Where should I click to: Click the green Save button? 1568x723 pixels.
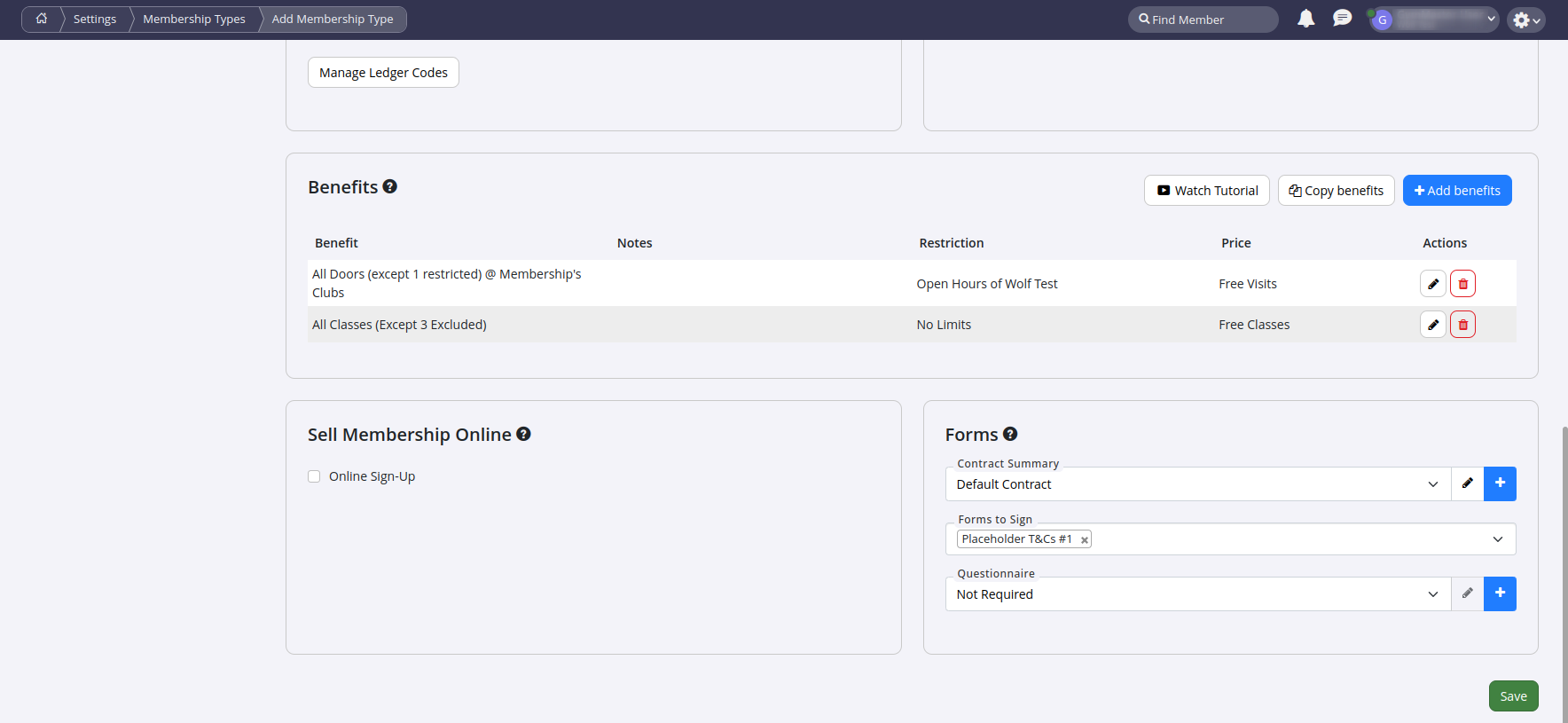[x=1513, y=696]
